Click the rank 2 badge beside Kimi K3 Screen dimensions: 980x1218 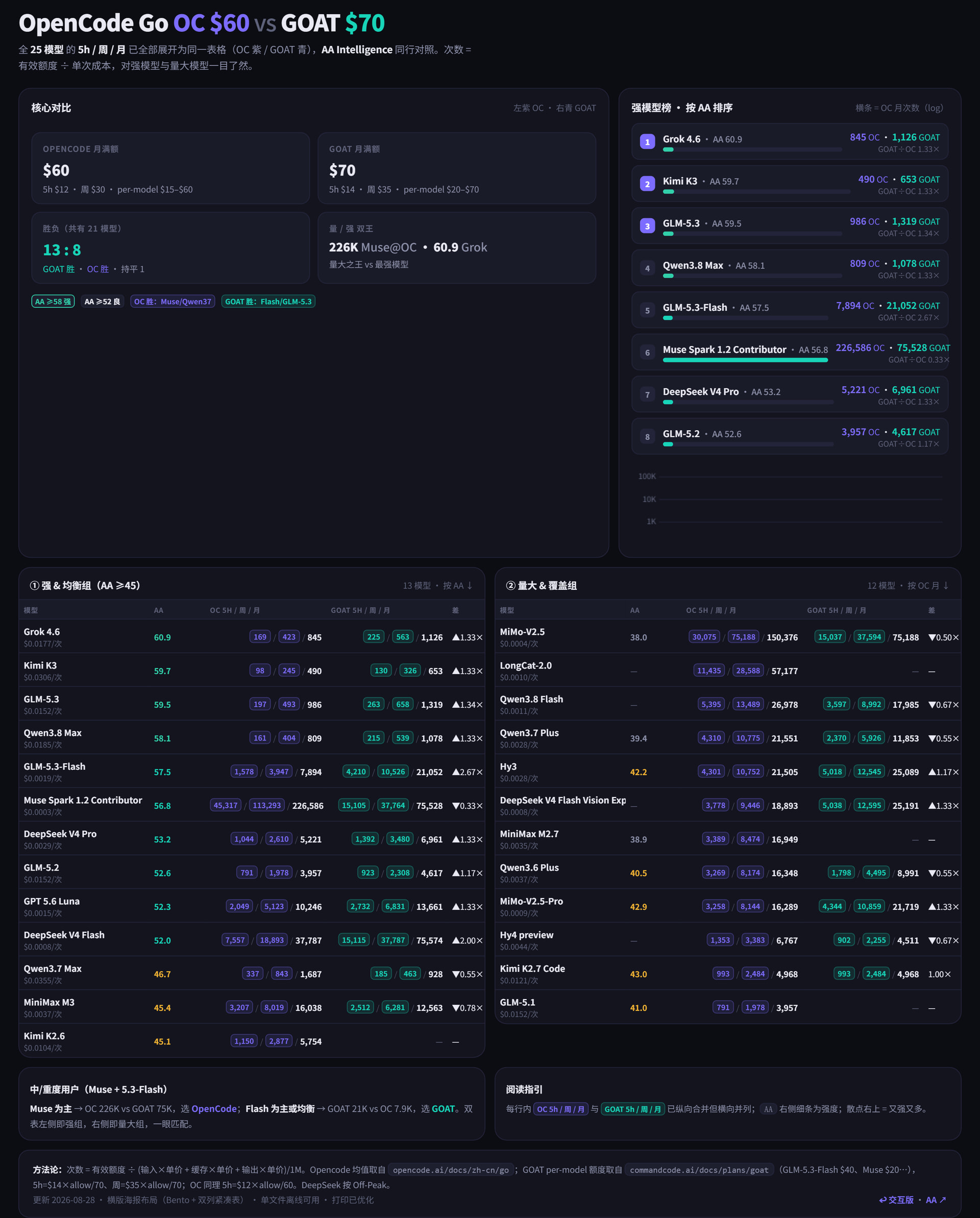(x=647, y=184)
